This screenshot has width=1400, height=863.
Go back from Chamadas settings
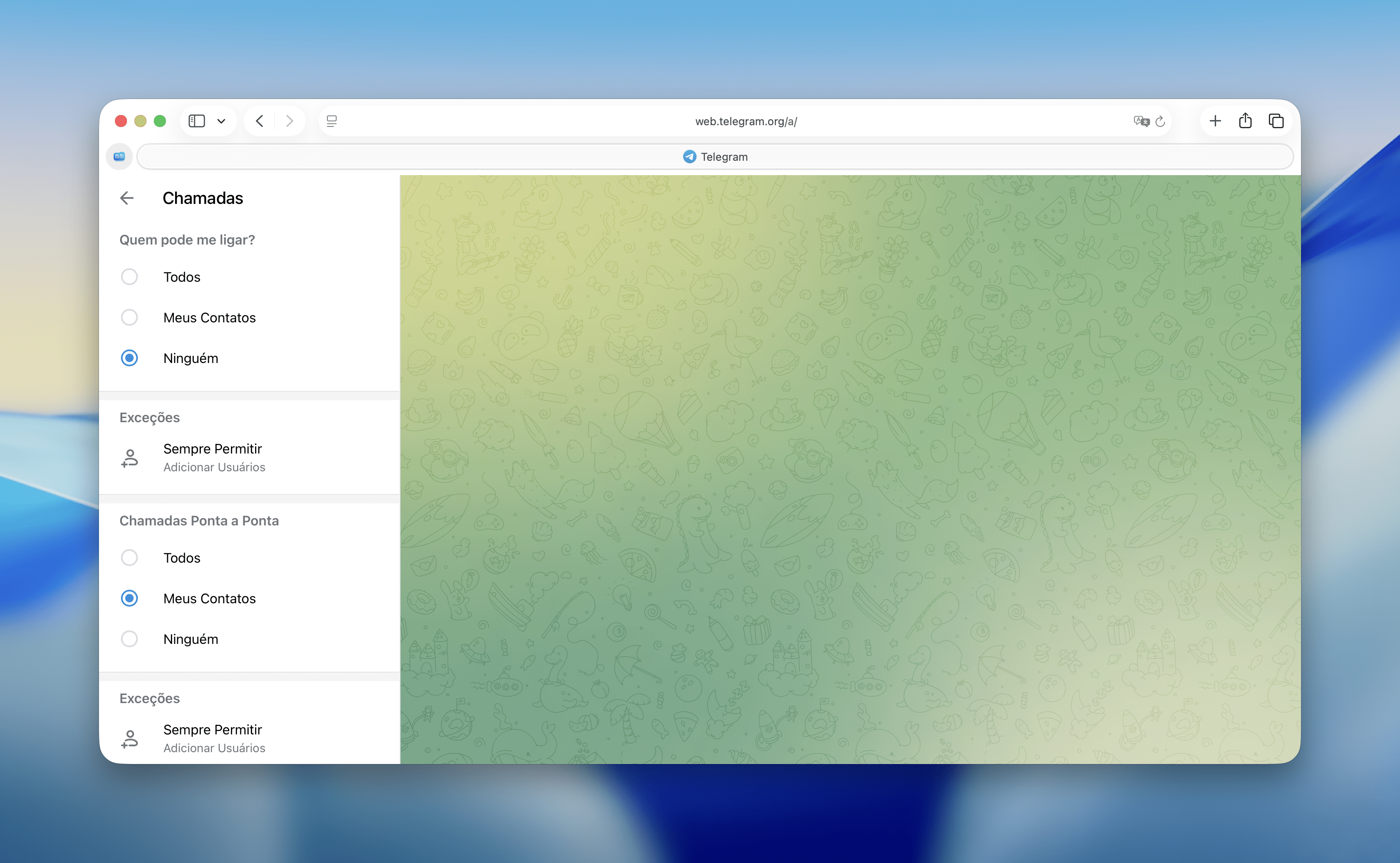[126, 198]
